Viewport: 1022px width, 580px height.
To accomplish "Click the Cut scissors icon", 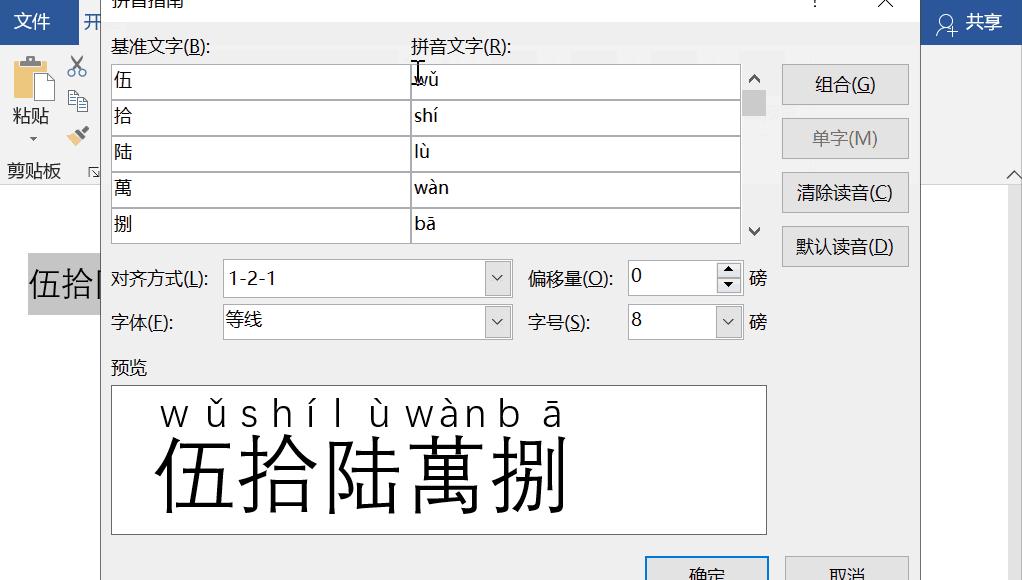I will (x=76, y=65).
